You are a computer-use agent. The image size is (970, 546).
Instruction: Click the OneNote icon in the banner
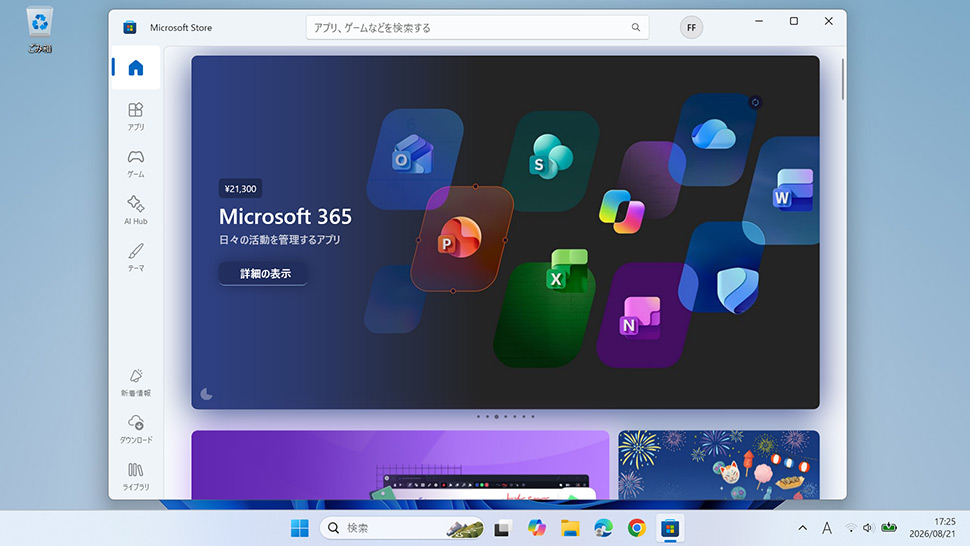pyautogui.click(x=640, y=318)
